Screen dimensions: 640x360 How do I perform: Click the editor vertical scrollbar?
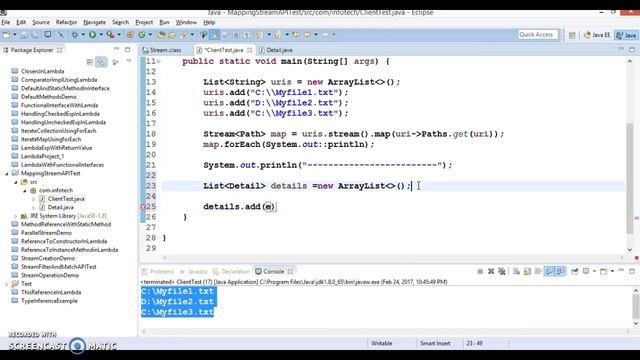tap(630, 177)
